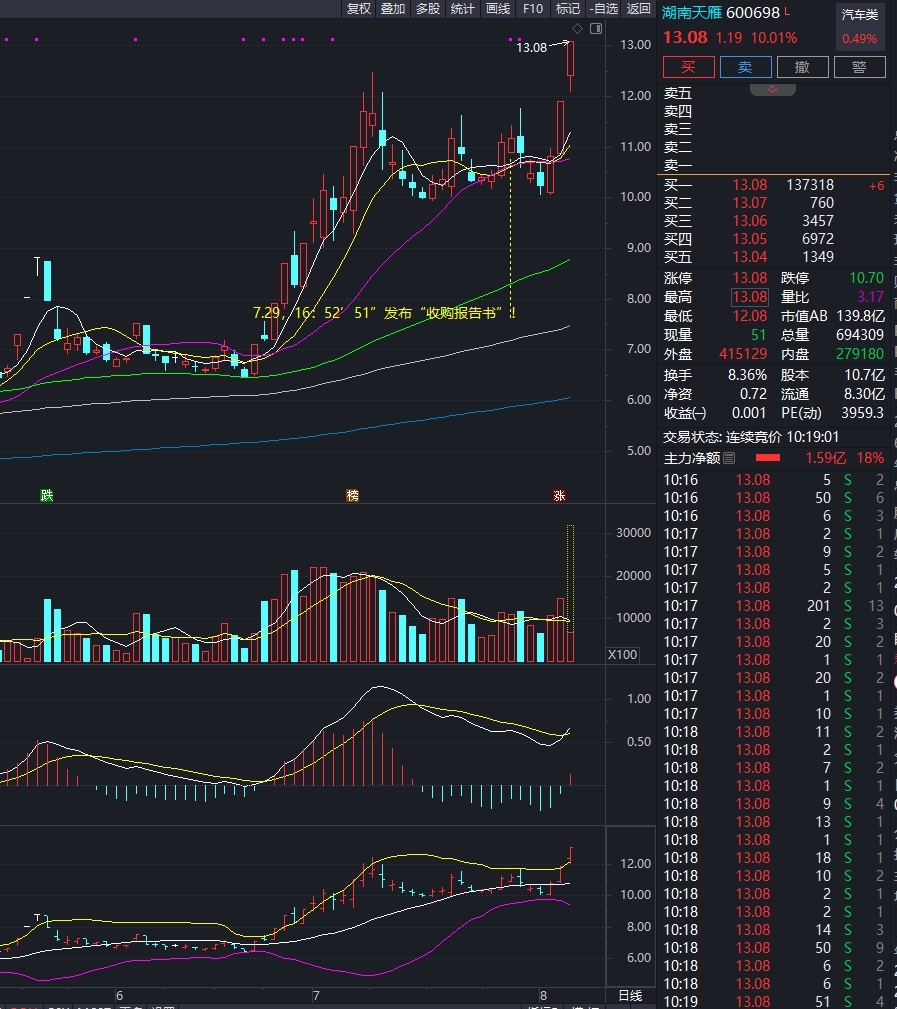Open the 统计 toolbar item
The image size is (897, 1009).
click(x=462, y=8)
